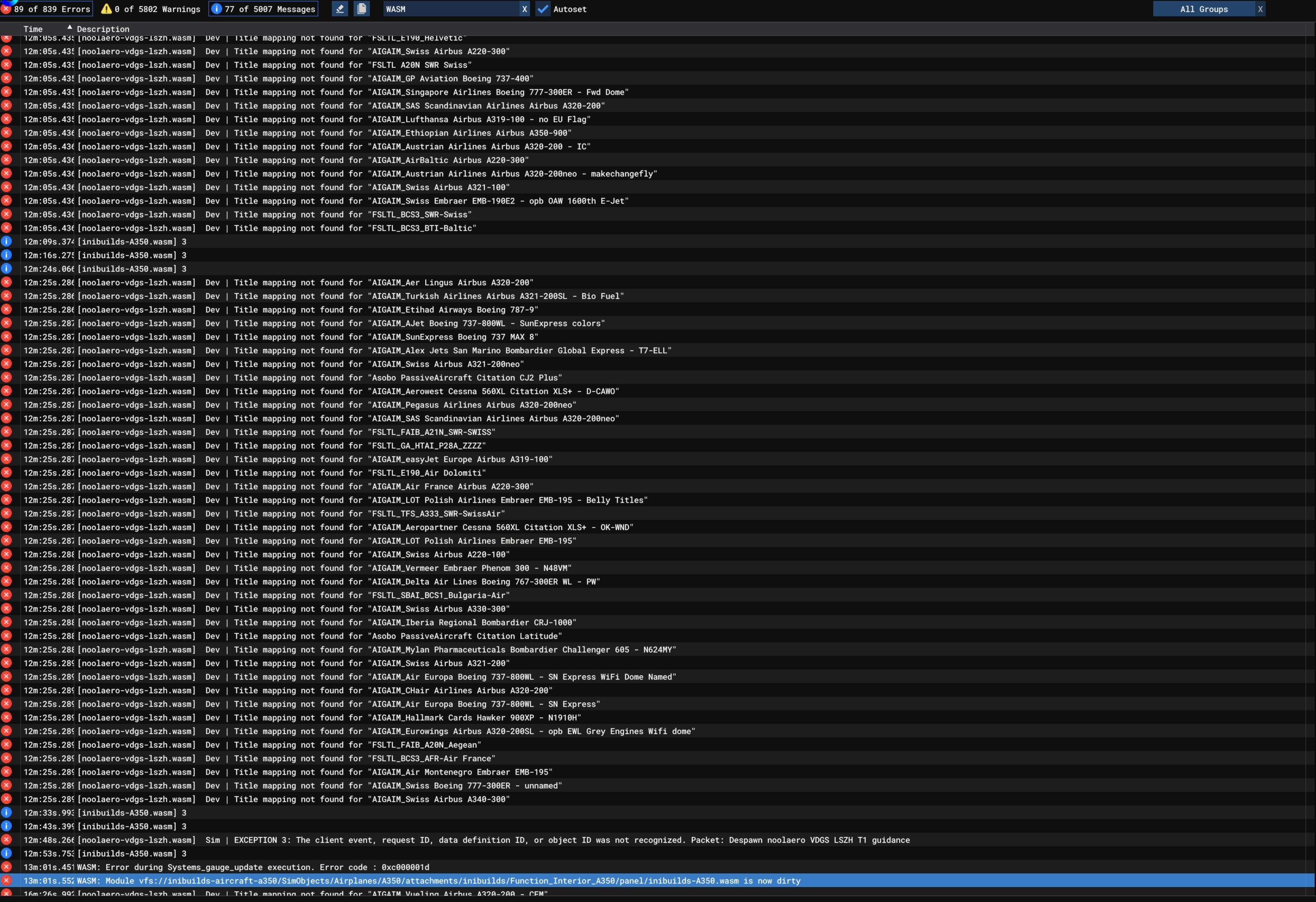Image resolution: width=1316 pixels, height=902 pixels.
Task: Toggle the Warnings filter
Action: tap(151, 9)
